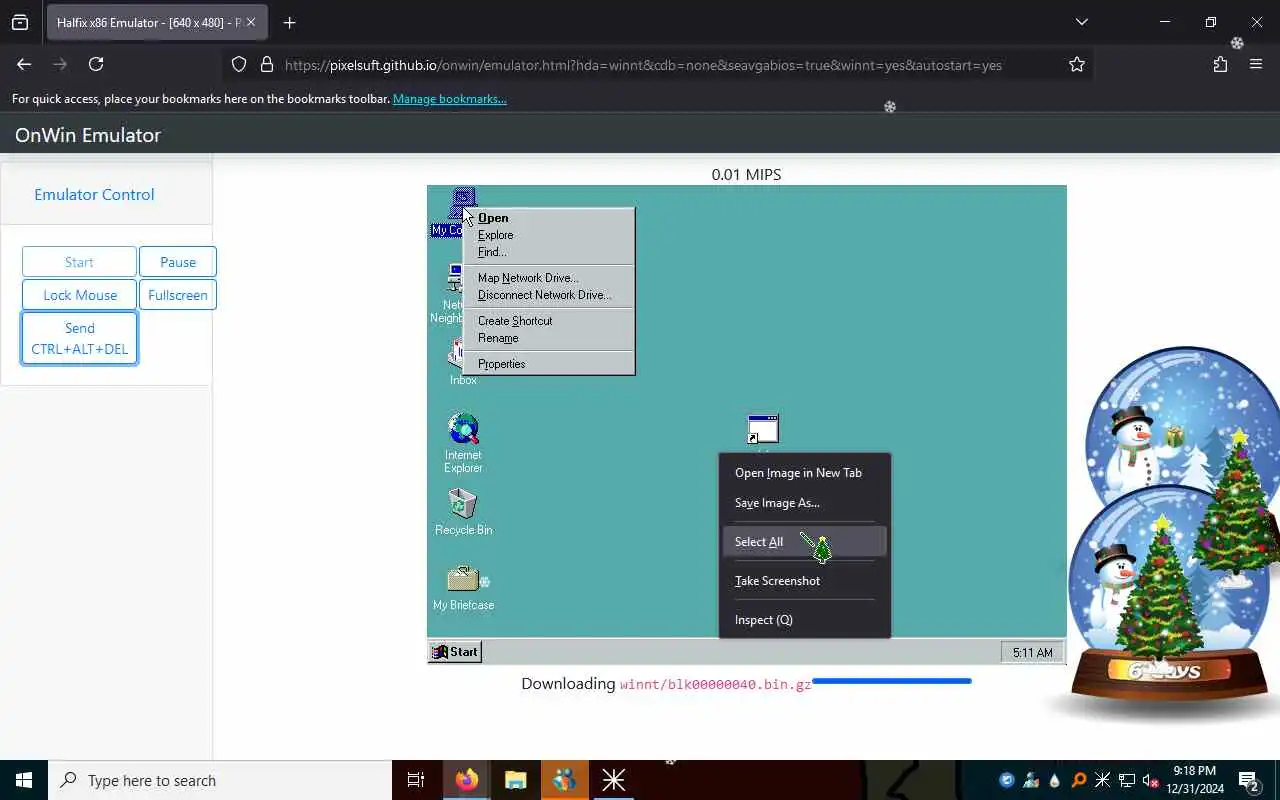Choose Disconnect Network Drive... entry
The height and width of the screenshot is (800, 1280).
click(x=548, y=295)
